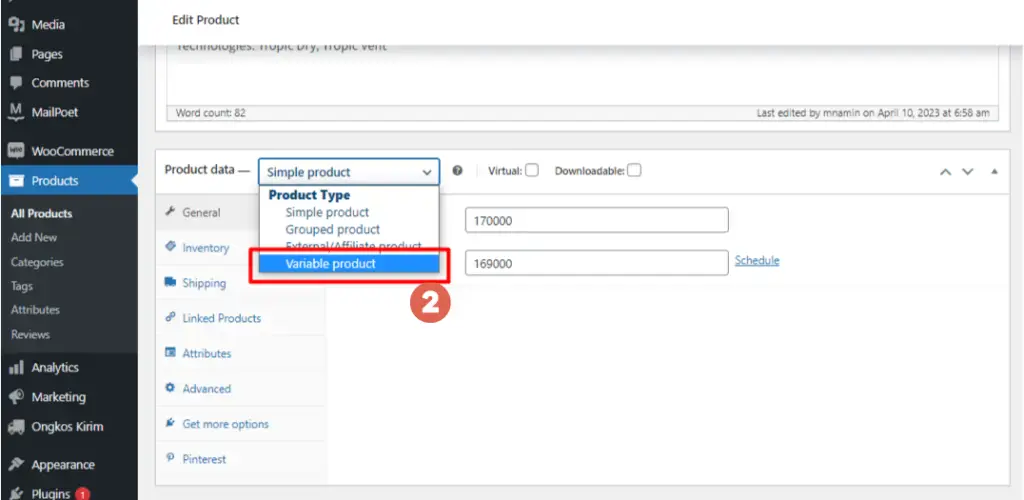This screenshot has height=500, width=1024.
Task: Open product Reviews submenu
Action: pyautogui.click(x=30, y=334)
